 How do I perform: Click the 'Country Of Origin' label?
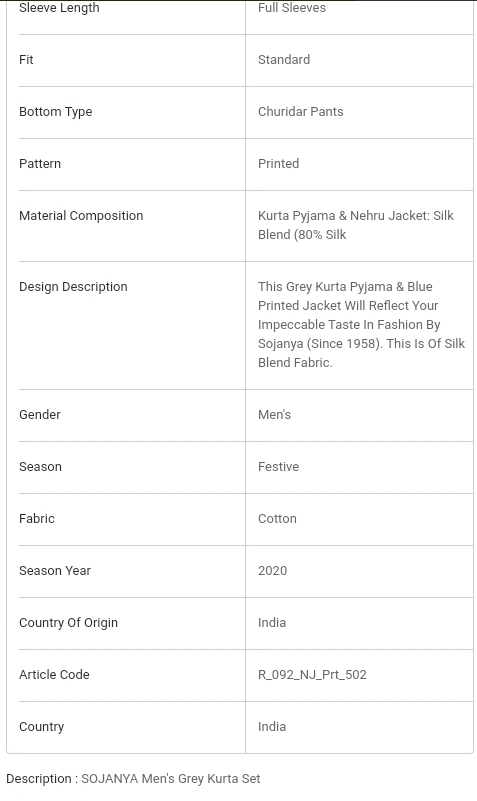point(68,623)
